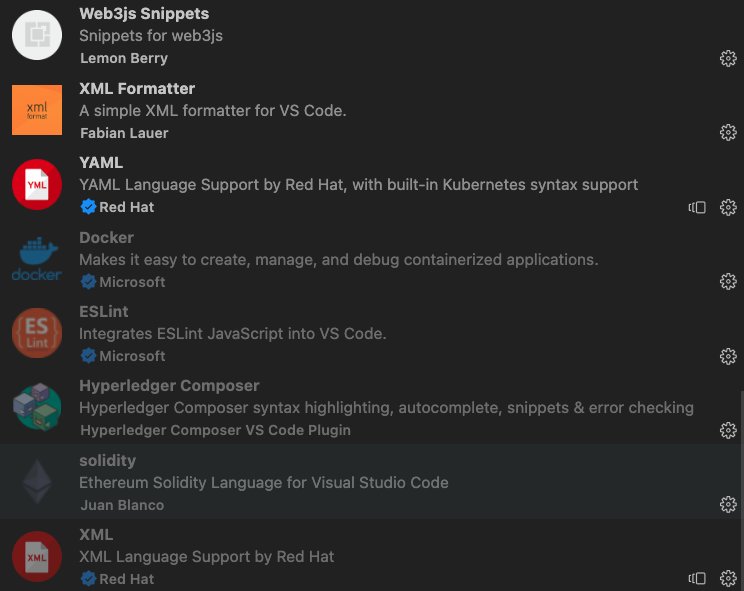Click the ESLint extension gear icon
The image size is (744, 591).
(x=728, y=356)
